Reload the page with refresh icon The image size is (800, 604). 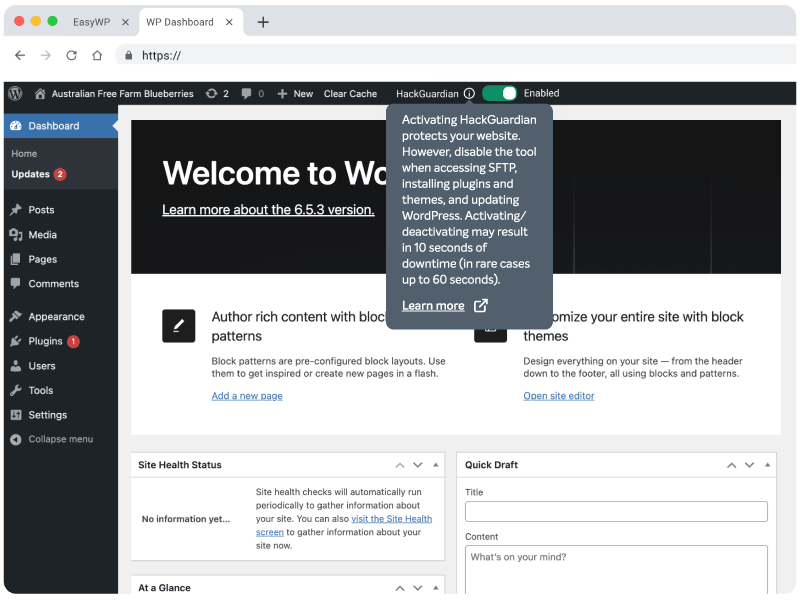[x=71, y=55]
